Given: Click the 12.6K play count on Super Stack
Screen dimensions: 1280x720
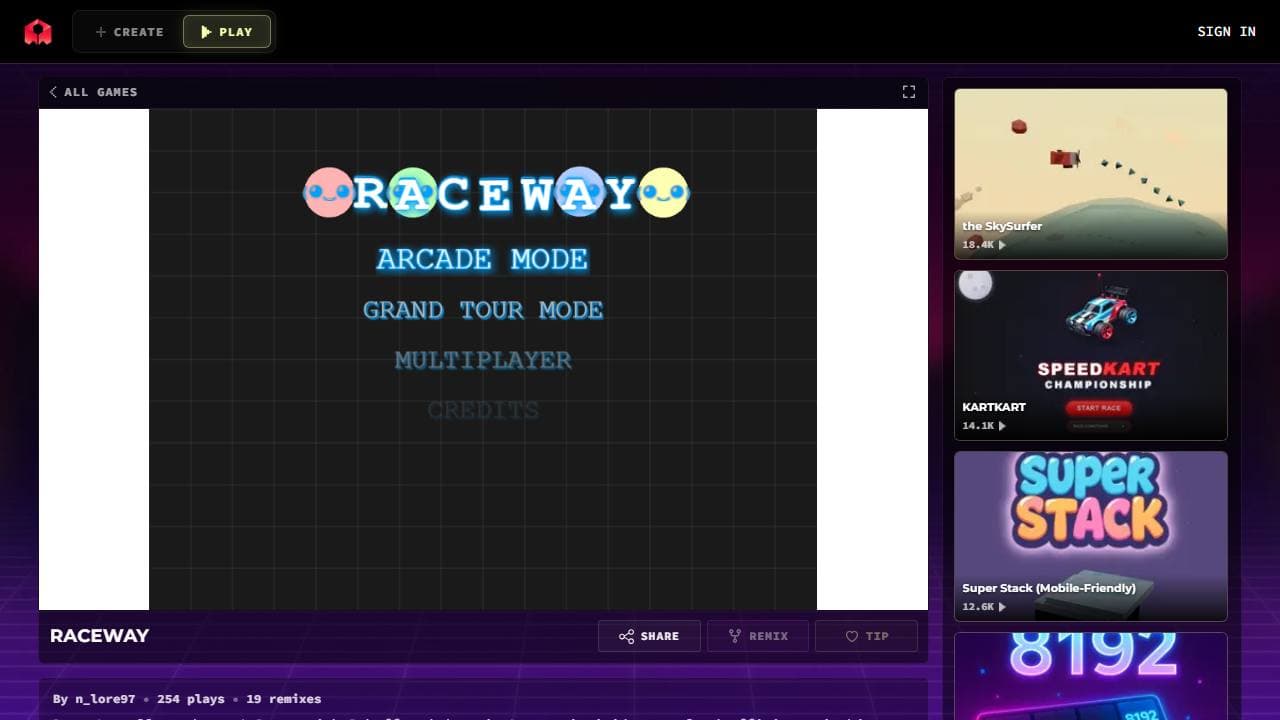Looking at the screenshot, I should pyautogui.click(x=984, y=607).
